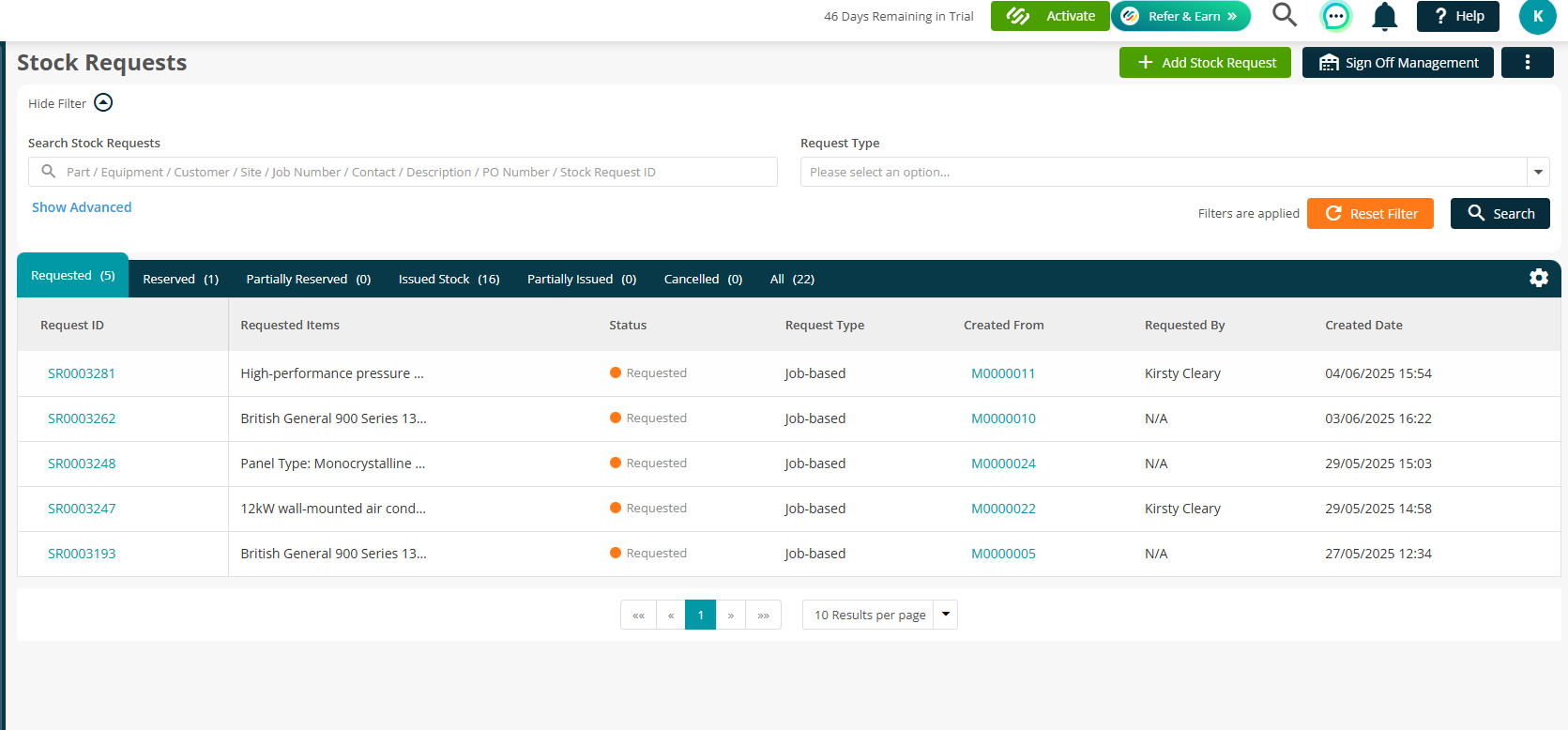Viewport: 1568px width, 730px height.
Task: Open stock request SR0003248
Action: 82,464
